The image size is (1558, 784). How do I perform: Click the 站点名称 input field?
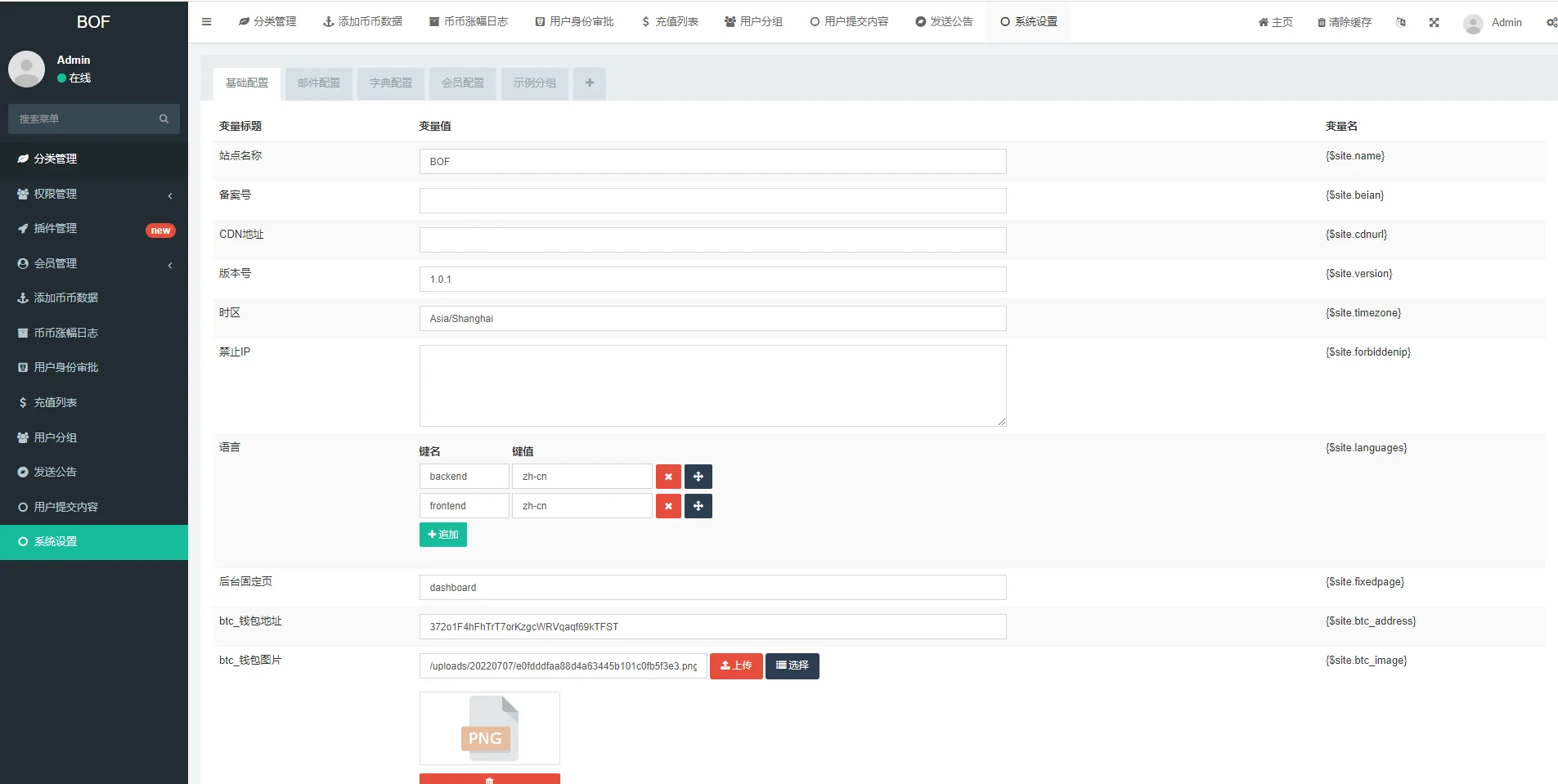712,162
